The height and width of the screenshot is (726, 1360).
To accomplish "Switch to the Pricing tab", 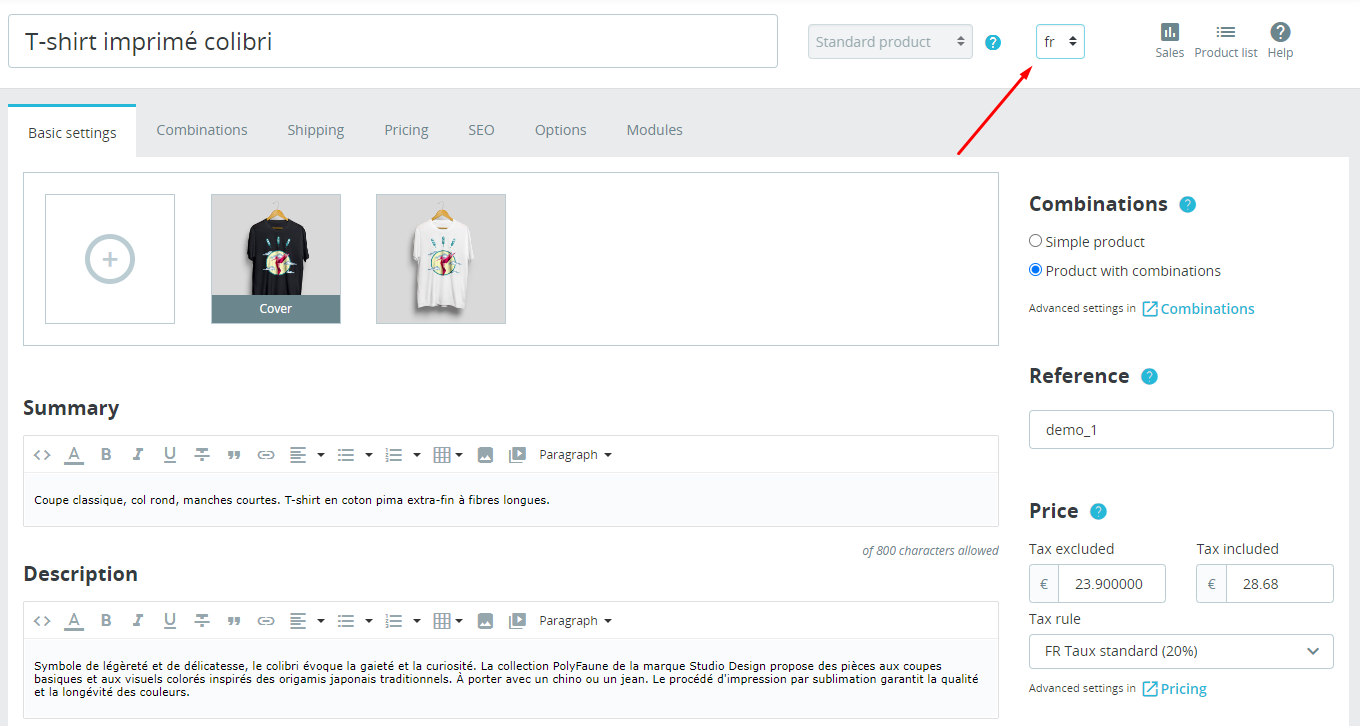I will [406, 130].
